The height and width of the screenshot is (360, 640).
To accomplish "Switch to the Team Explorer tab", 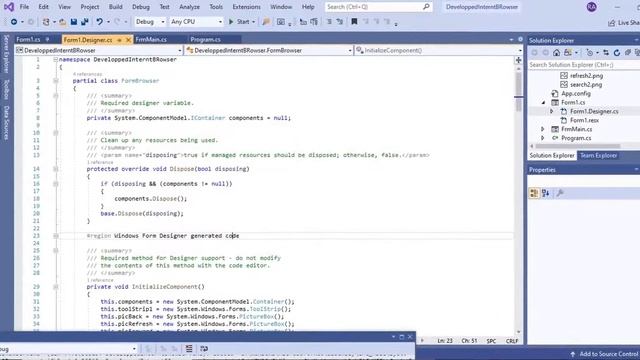I will point(598,156).
